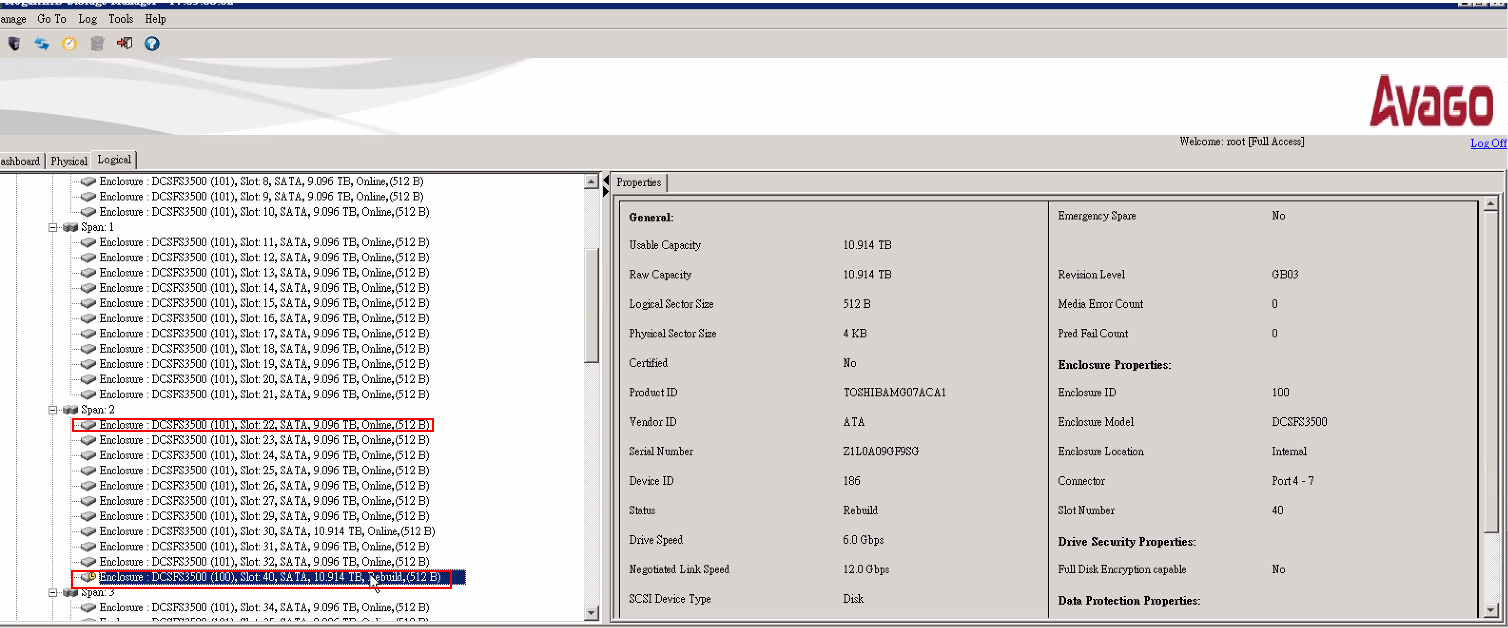
Task: Click the yellow clock toolbar icon
Action: 68,43
